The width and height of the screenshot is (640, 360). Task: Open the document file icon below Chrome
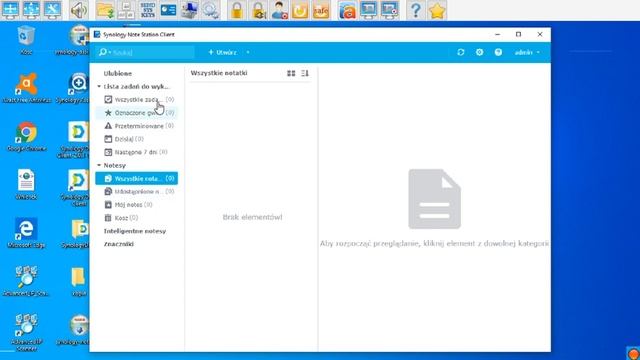click(x=26, y=184)
